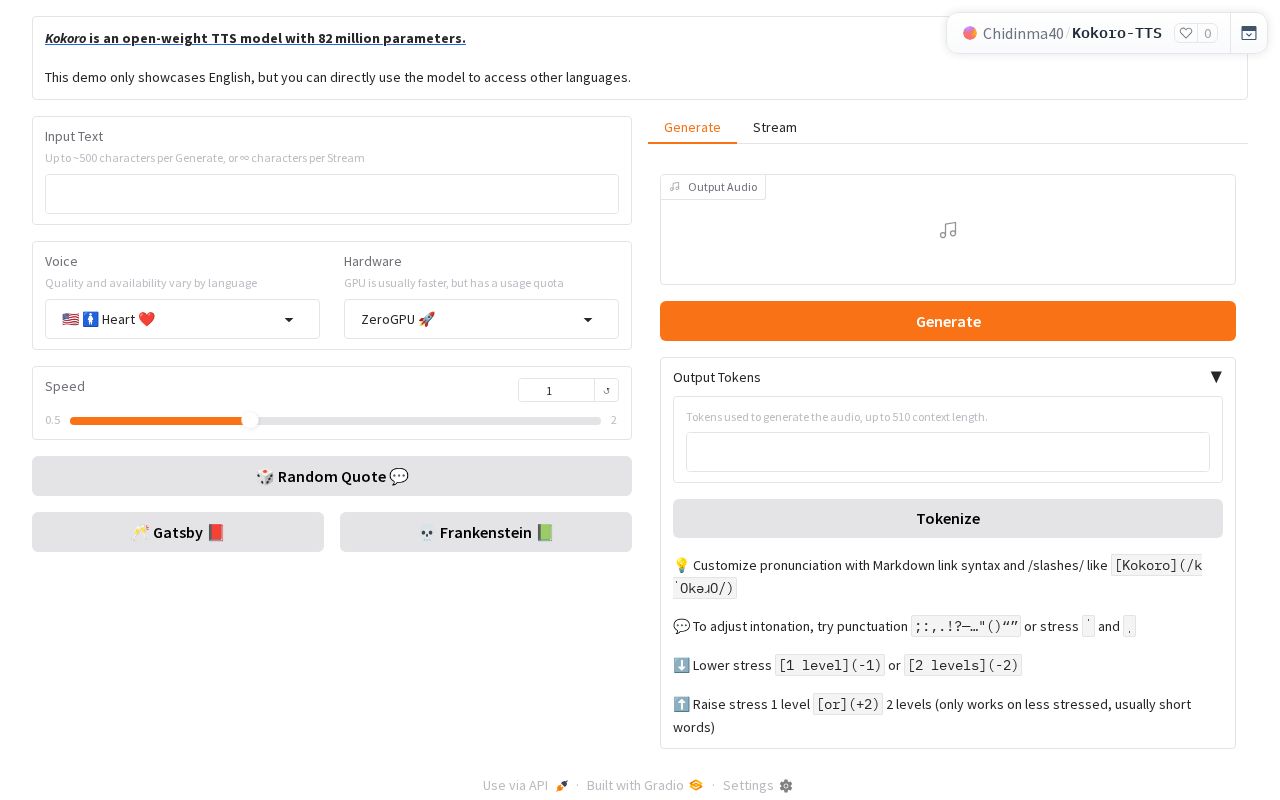1280x800 pixels.
Task: Click the "[1 level](-1)" code snippet
Action: 830,665
